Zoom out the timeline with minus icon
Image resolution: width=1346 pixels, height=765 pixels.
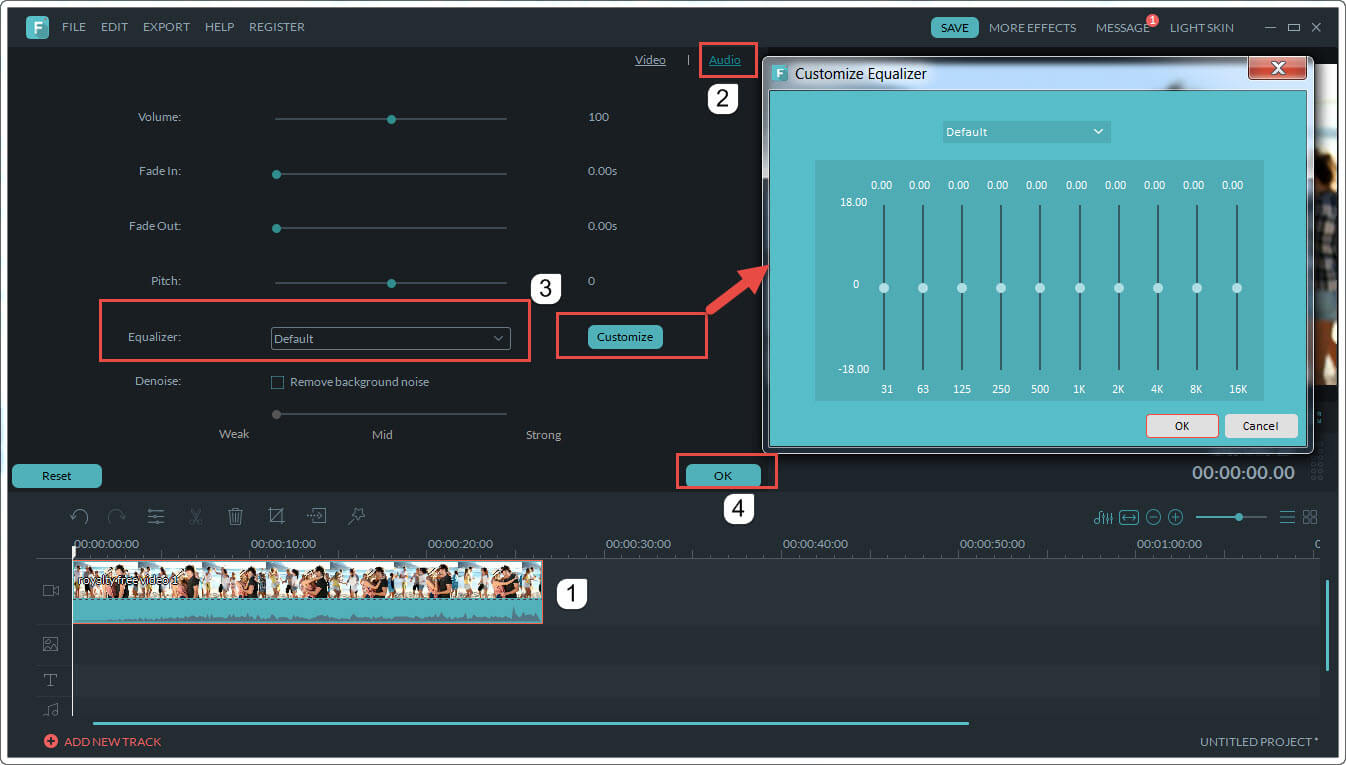point(1153,517)
